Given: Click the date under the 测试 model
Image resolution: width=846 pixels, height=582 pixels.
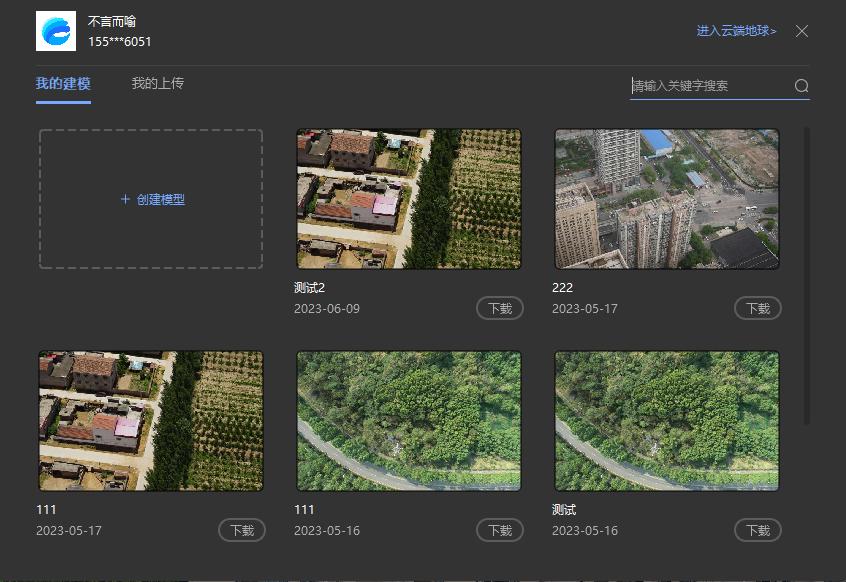Looking at the screenshot, I should coord(585,531).
